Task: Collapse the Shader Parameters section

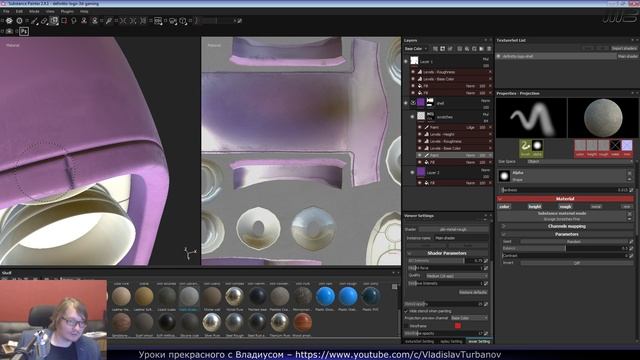Action: tap(447, 253)
